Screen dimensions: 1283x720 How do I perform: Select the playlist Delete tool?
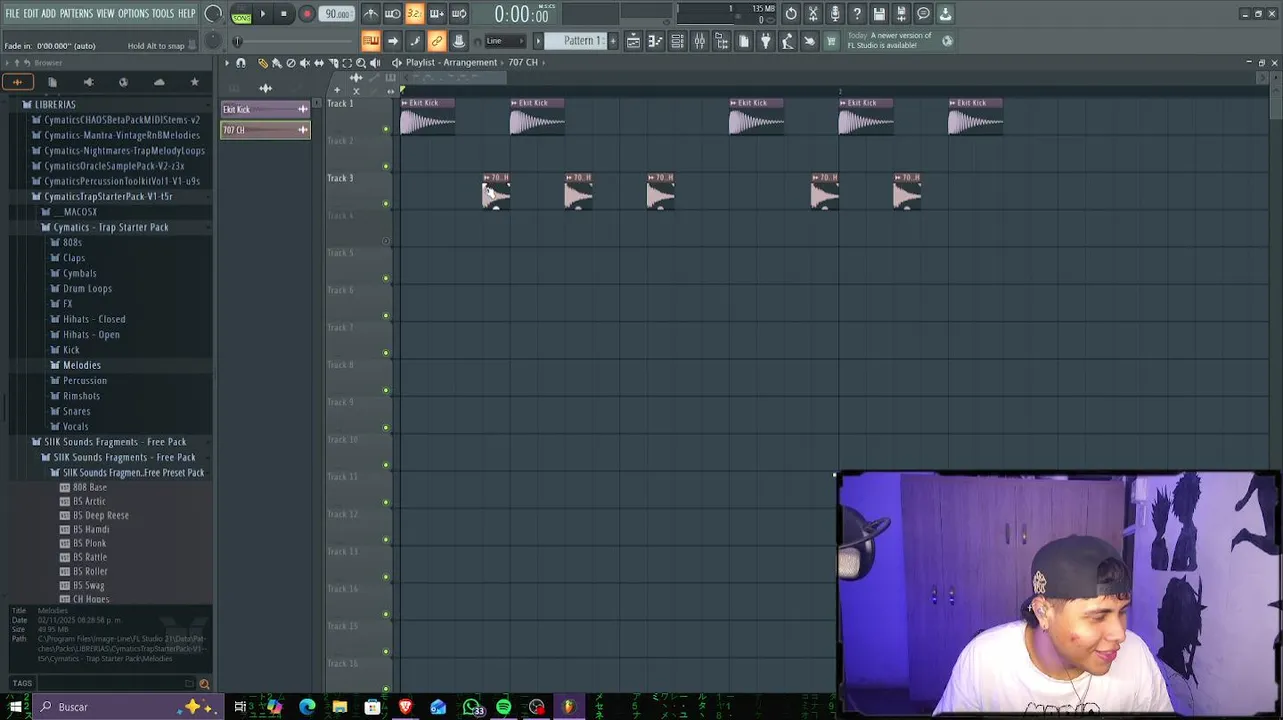point(291,63)
